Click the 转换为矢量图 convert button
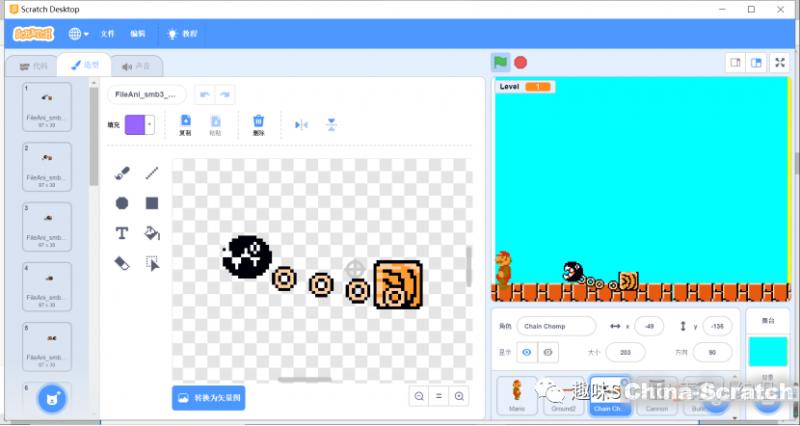This screenshot has height=426, width=800. click(x=208, y=397)
